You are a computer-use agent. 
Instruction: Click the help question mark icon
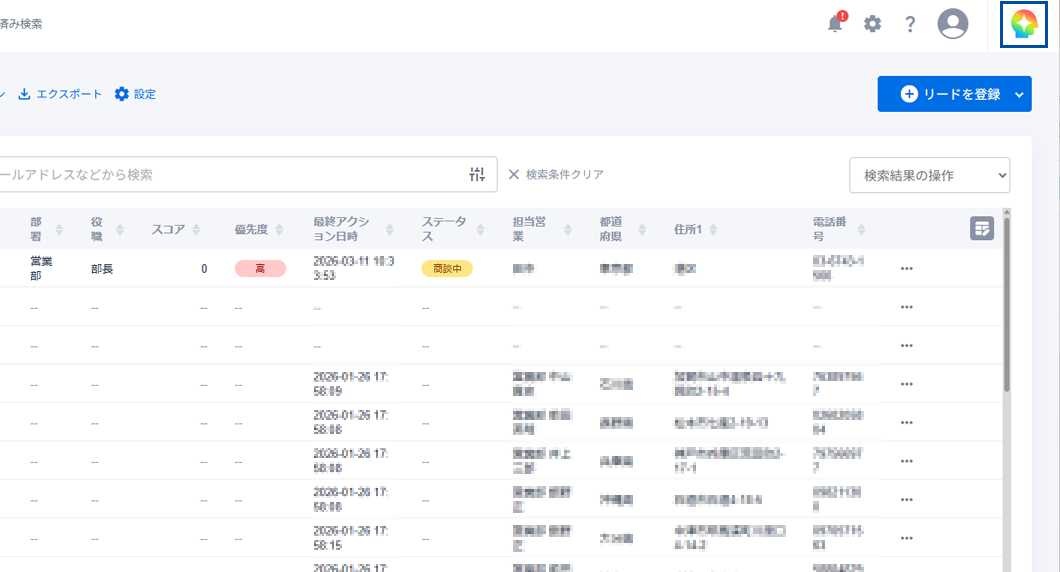[x=910, y=24]
